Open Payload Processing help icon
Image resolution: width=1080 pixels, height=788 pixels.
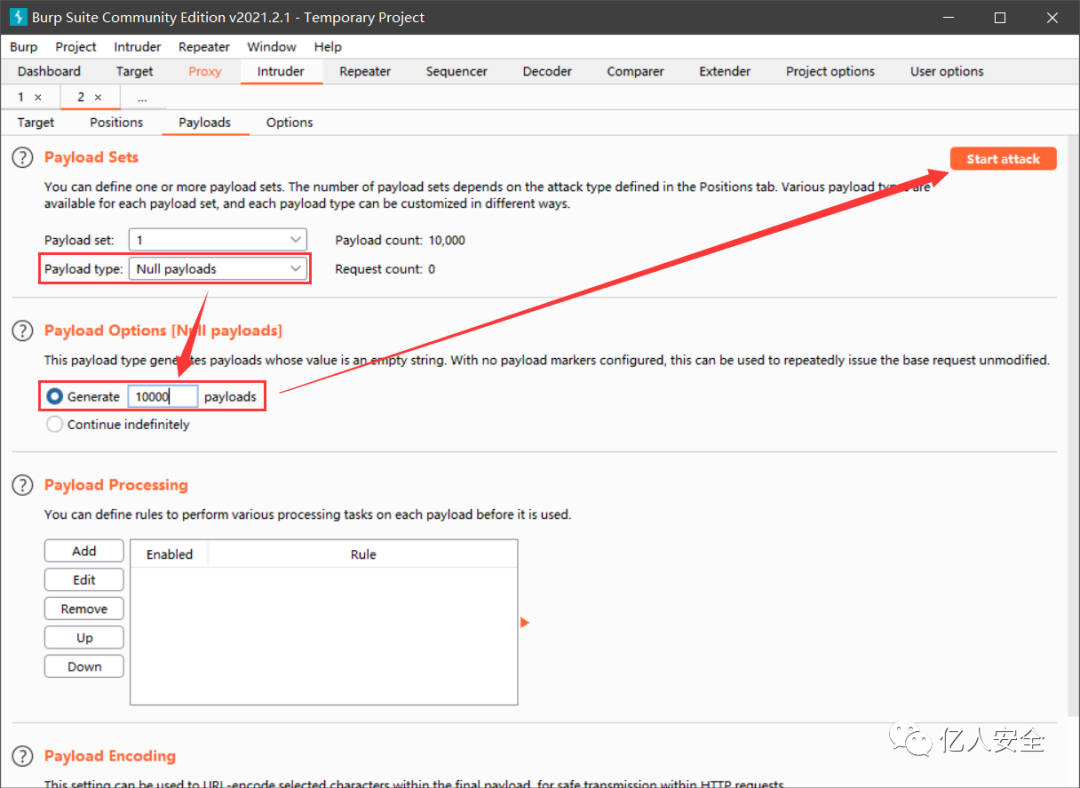click(22, 485)
